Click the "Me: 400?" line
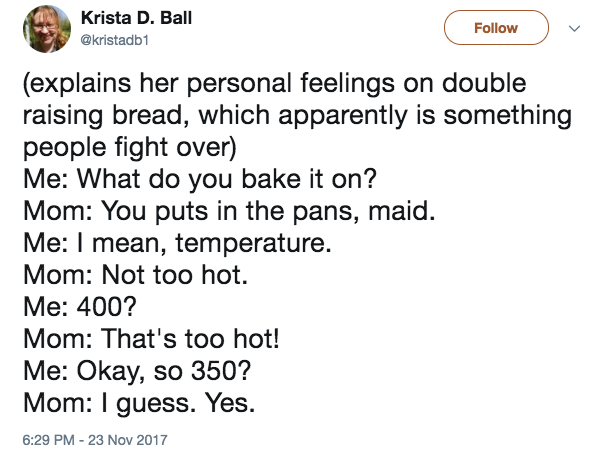 [80, 307]
